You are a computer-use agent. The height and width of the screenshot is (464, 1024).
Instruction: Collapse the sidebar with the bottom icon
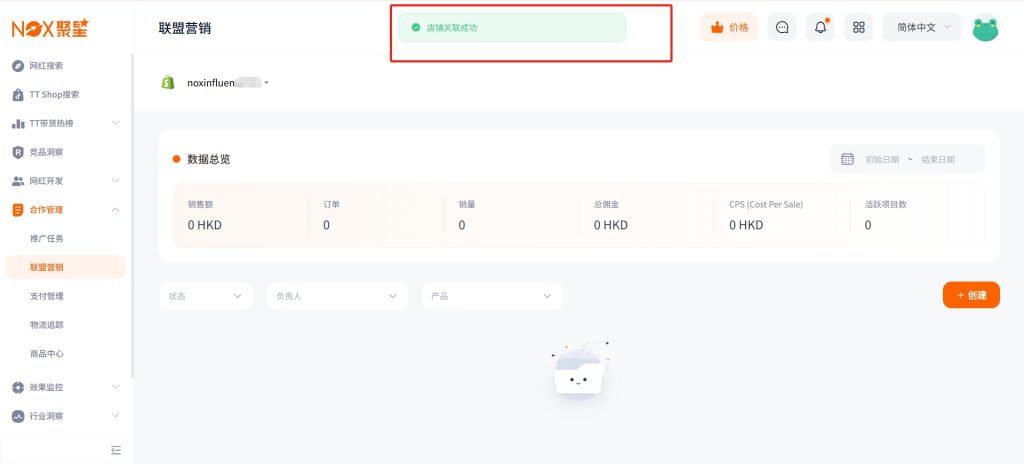click(116, 450)
